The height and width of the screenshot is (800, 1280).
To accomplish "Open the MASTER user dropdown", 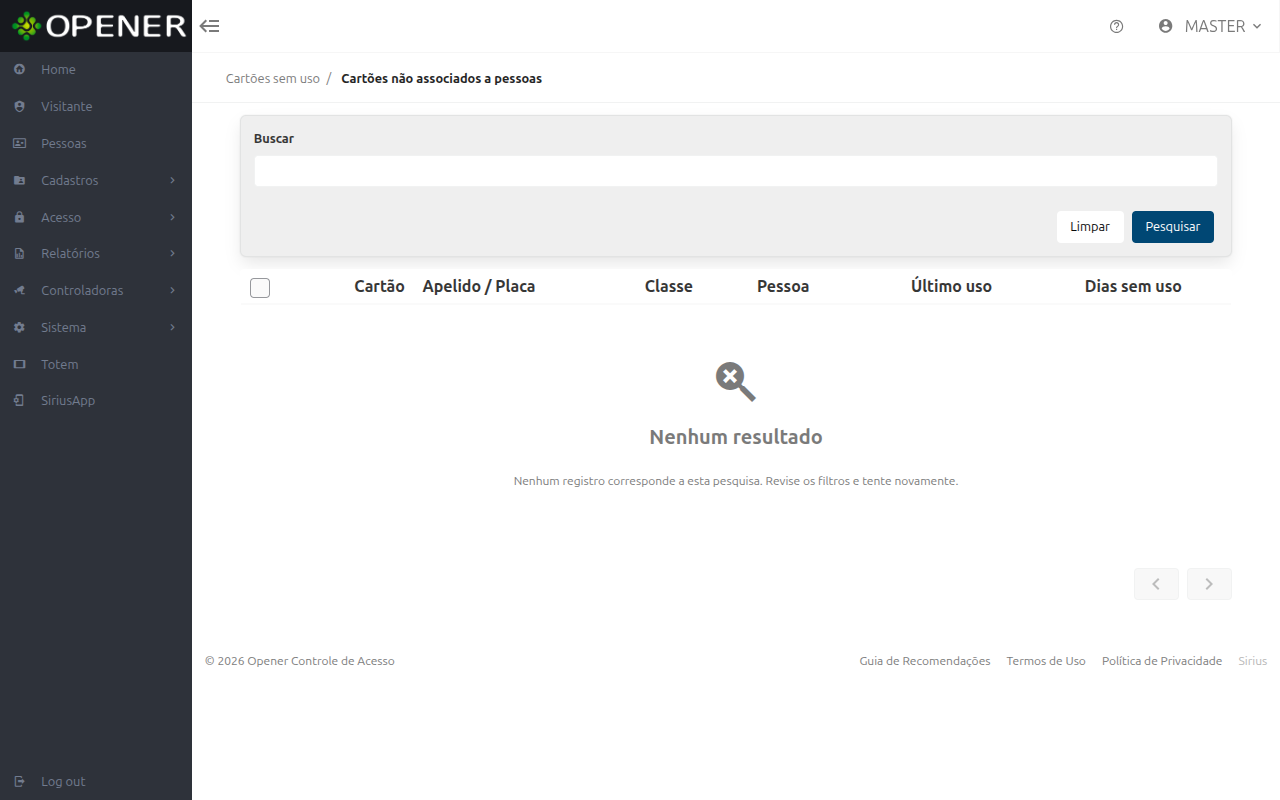I will pyautogui.click(x=1210, y=26).
